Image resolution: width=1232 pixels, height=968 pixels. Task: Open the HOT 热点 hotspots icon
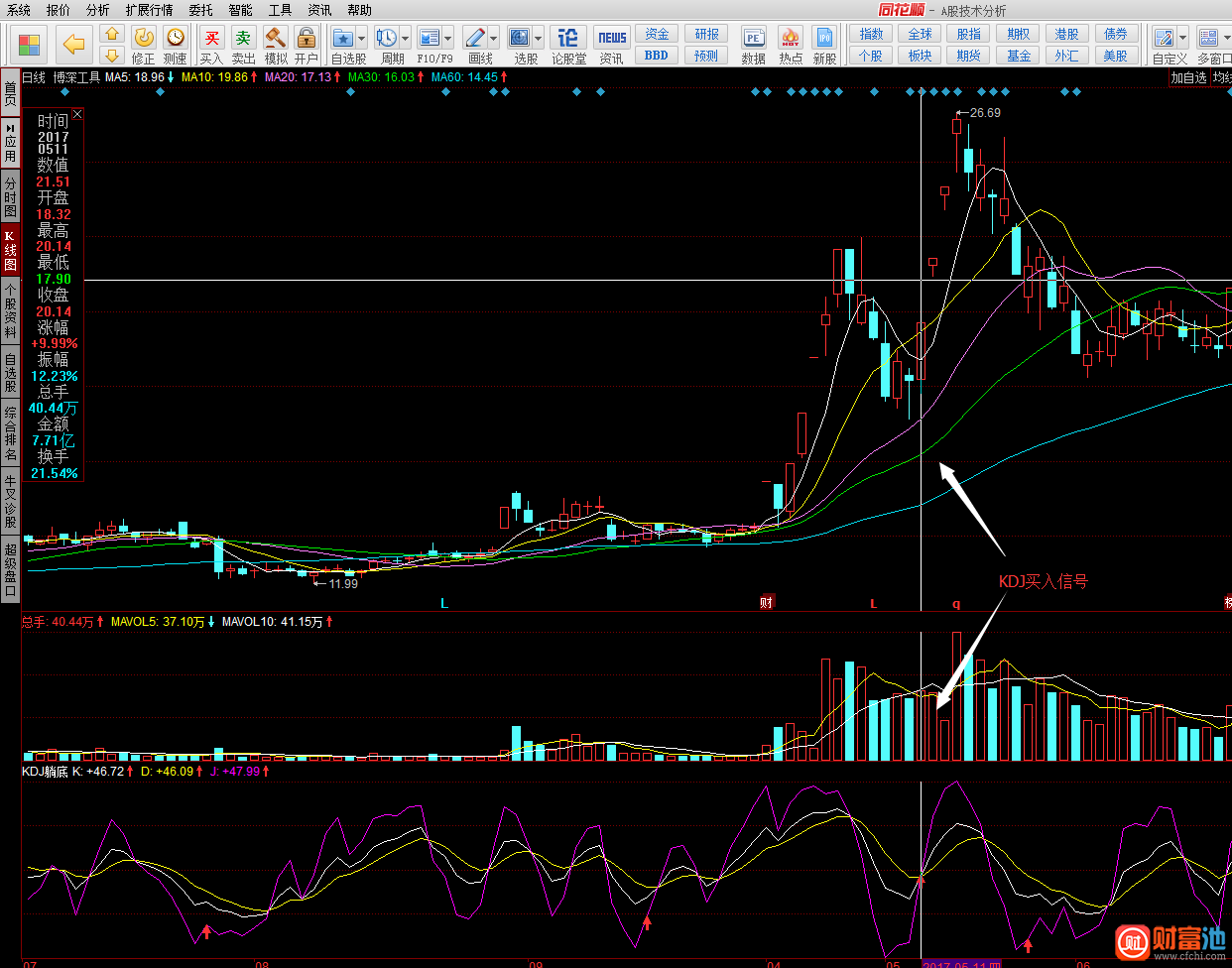791,45
